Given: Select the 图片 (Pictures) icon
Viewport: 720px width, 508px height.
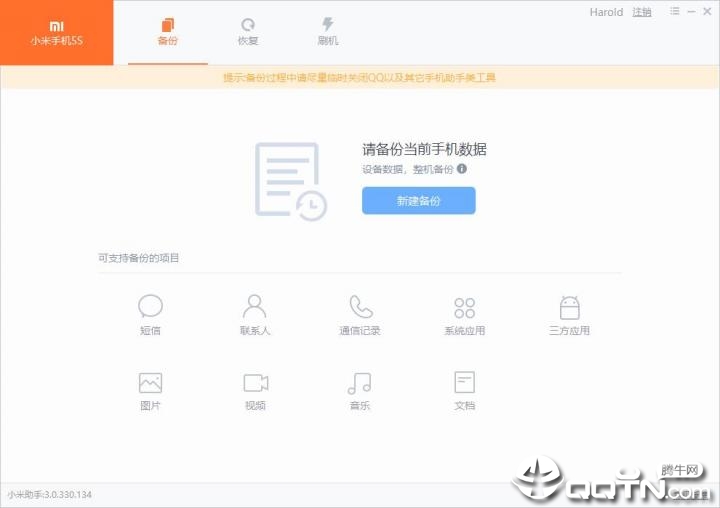Looking at the screenshot, I should (x=151, y=383).
